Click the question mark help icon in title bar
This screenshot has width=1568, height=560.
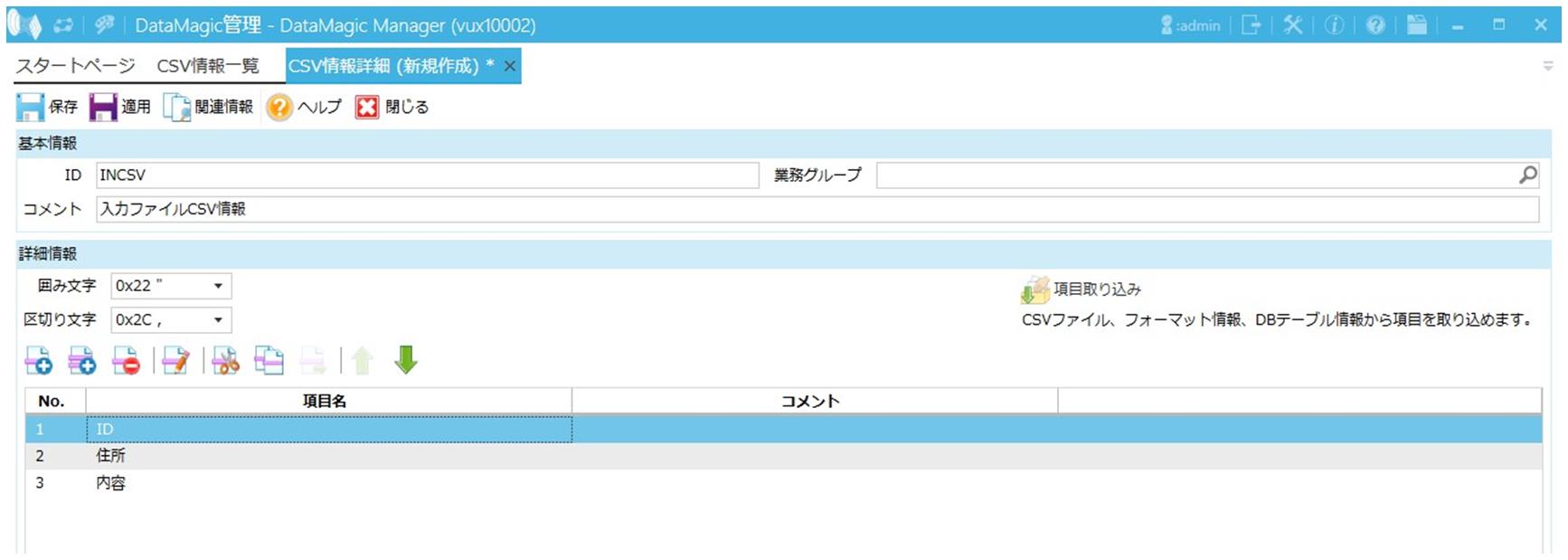pos(1375,25)
